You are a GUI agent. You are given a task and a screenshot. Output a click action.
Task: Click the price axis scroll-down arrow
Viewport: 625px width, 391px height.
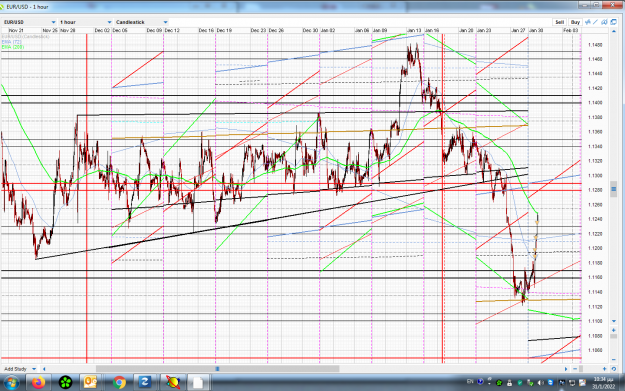pos(614,321)
